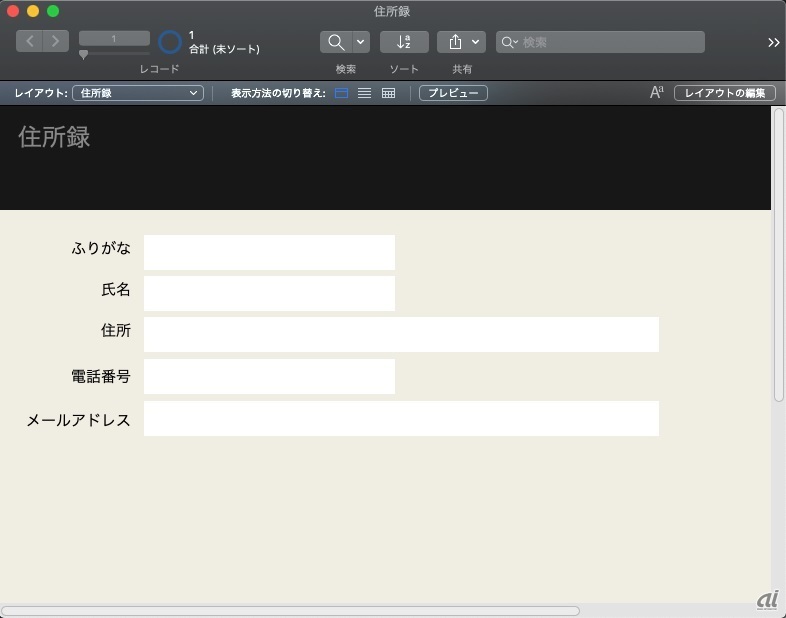
Task: Click the メールアドレス input field
Action: 401,419
